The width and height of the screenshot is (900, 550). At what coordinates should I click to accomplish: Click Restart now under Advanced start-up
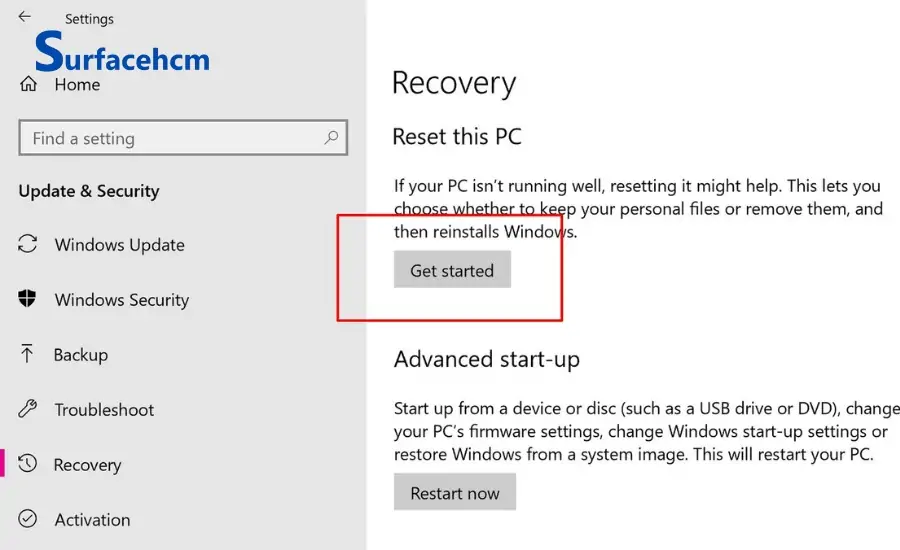point(455,492)
